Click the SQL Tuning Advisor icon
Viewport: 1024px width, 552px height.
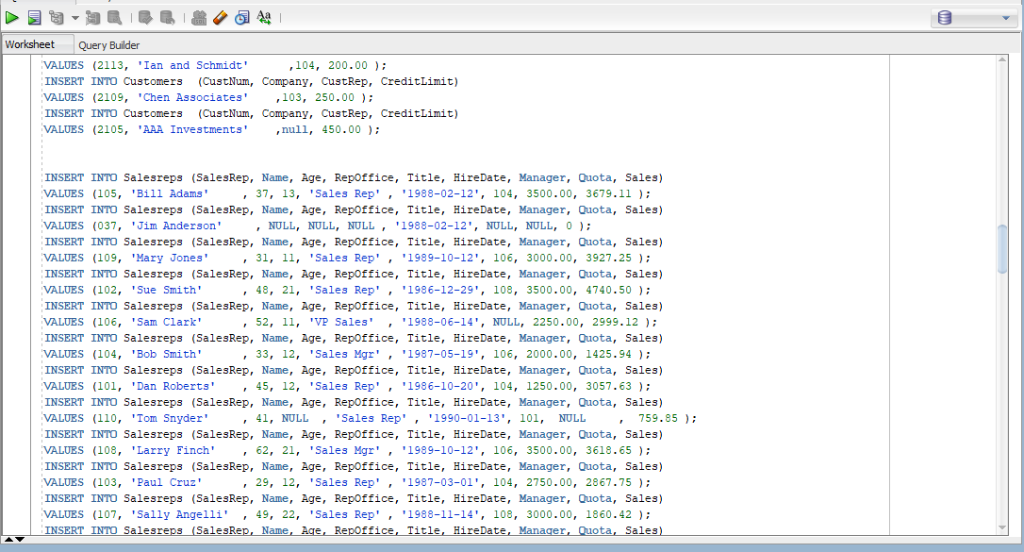[x=114, y=18]
